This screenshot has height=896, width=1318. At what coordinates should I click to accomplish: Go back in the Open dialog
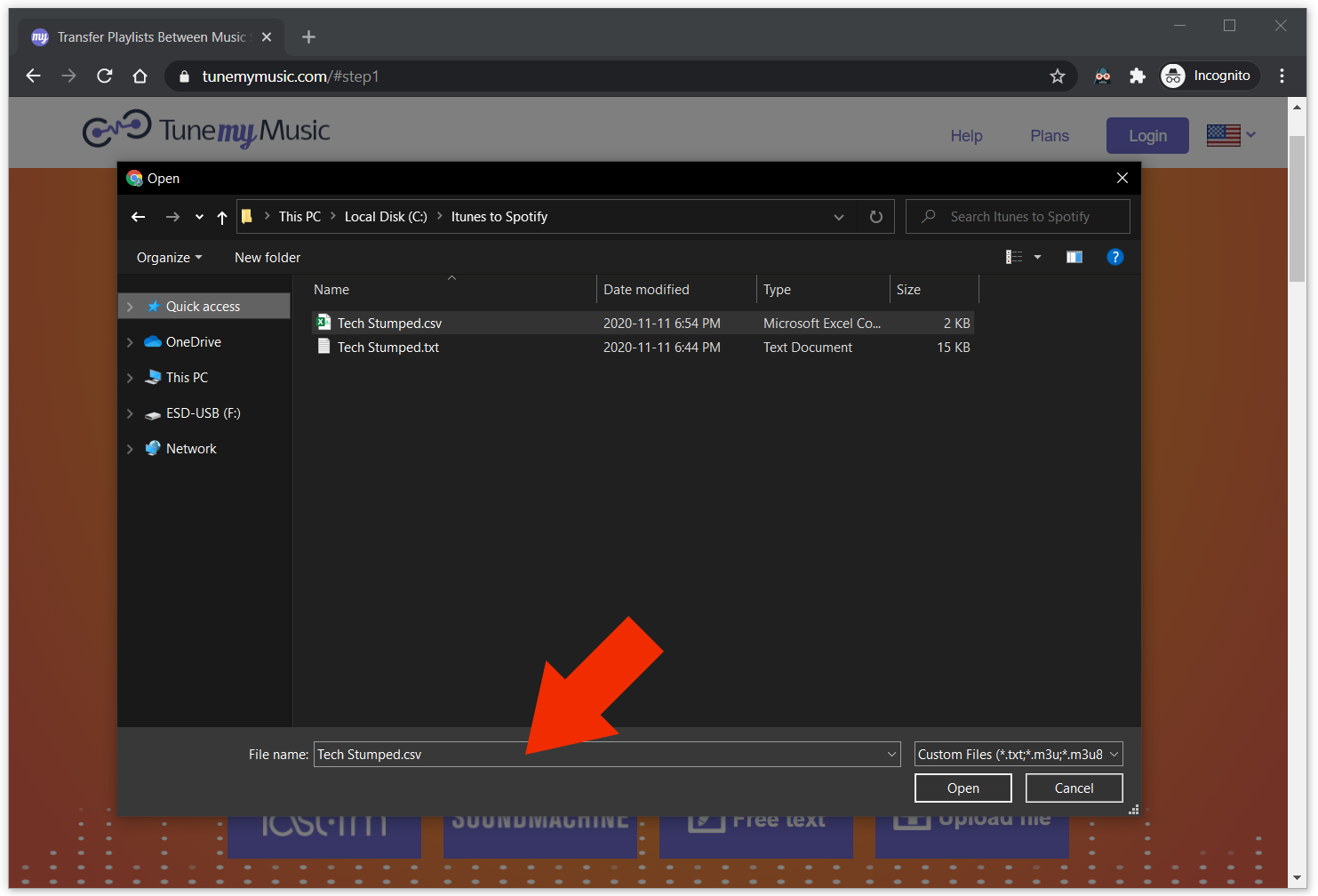click(x=138, y=217)
